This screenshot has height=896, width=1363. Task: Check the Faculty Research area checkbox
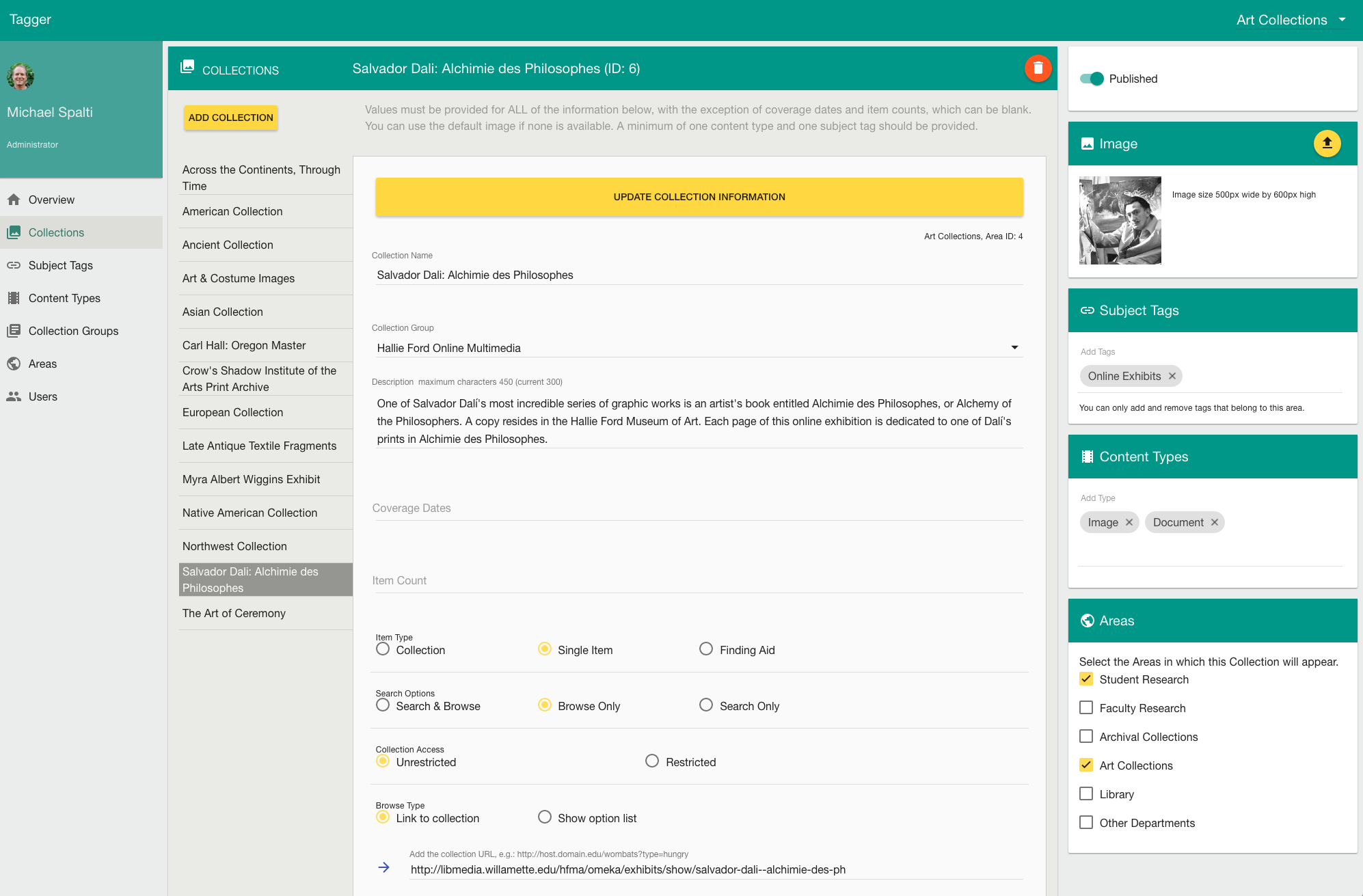click(1085, 707)
